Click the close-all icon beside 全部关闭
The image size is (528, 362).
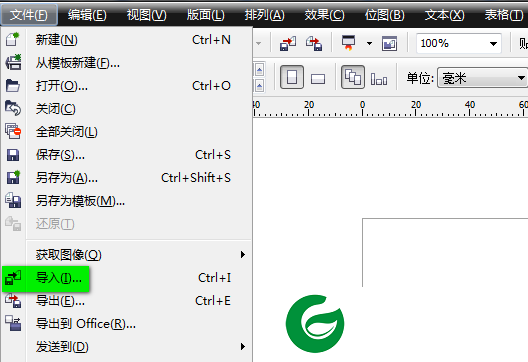point(13,131)
